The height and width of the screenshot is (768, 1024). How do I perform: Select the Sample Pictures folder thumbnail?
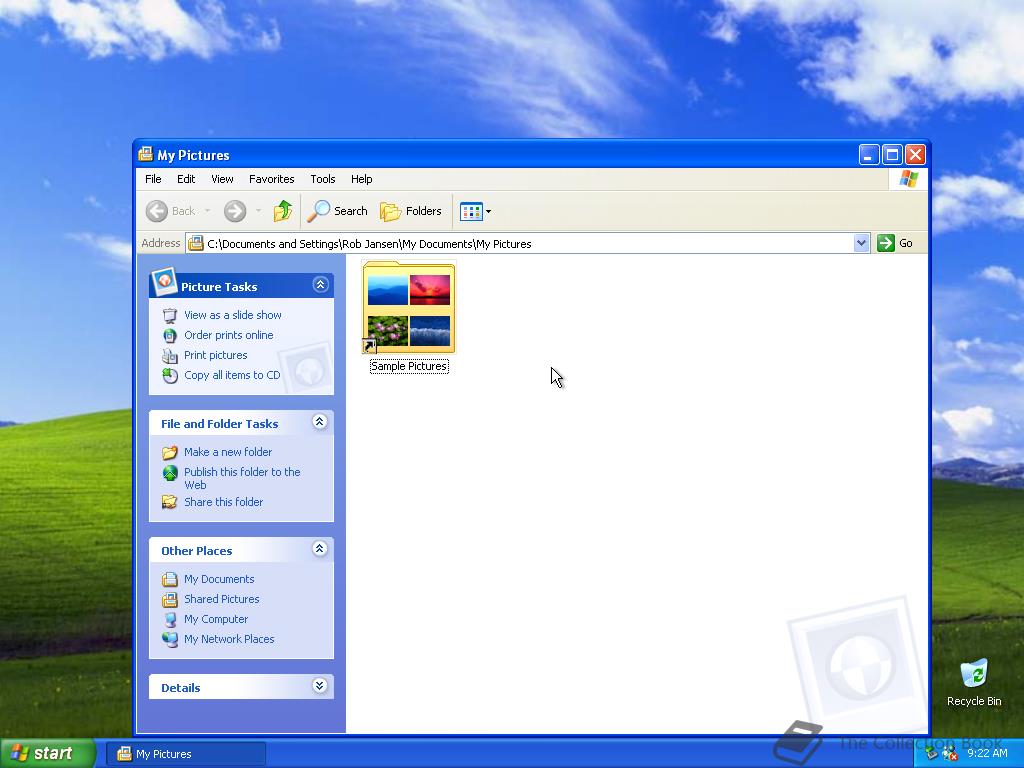(409, 307)
